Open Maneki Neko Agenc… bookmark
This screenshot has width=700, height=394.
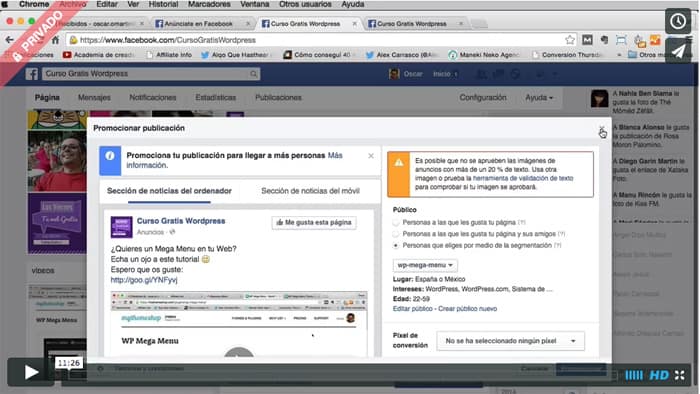coord(484,55)
